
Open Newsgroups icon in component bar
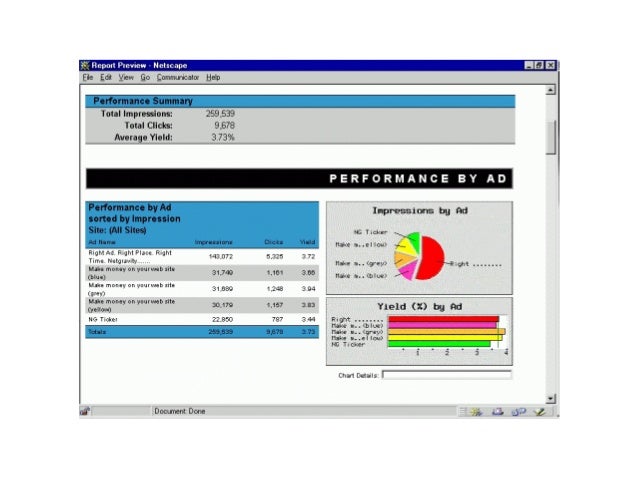pos(518,412)
